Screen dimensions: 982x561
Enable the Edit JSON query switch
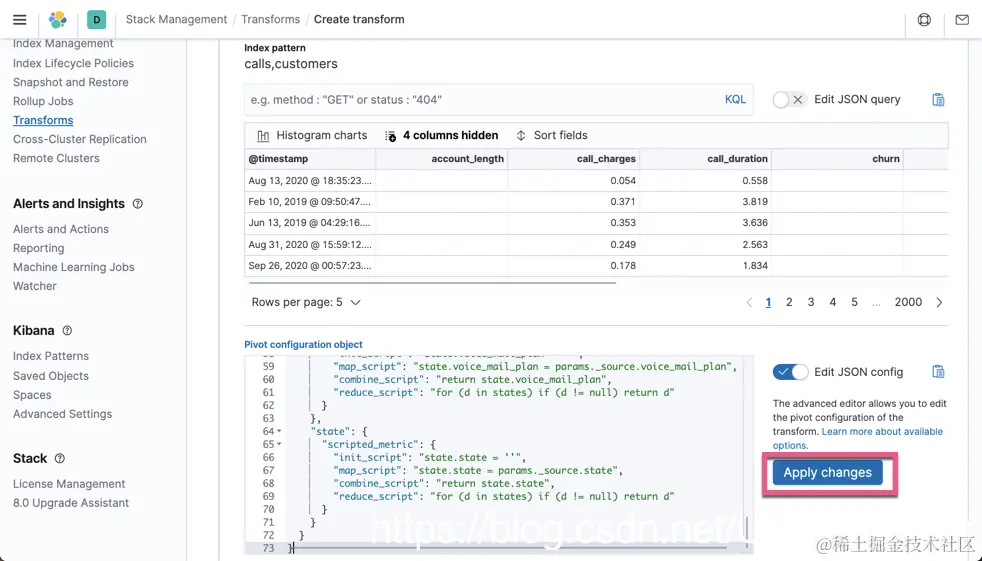[x=790, y=100]
